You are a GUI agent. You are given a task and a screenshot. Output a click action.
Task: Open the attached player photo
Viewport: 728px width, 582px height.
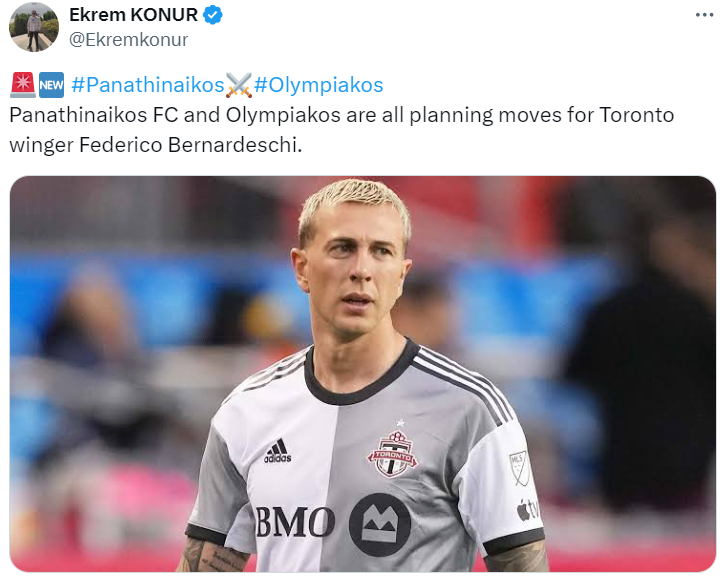363,374
